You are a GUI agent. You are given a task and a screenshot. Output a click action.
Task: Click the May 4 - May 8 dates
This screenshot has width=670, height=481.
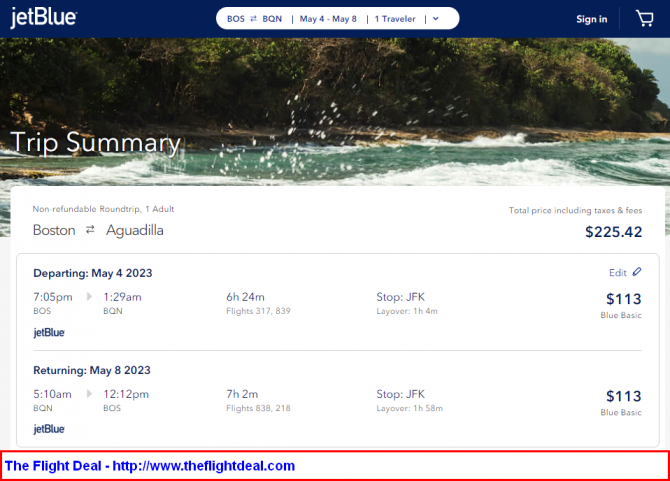click(x=328, y=19)
